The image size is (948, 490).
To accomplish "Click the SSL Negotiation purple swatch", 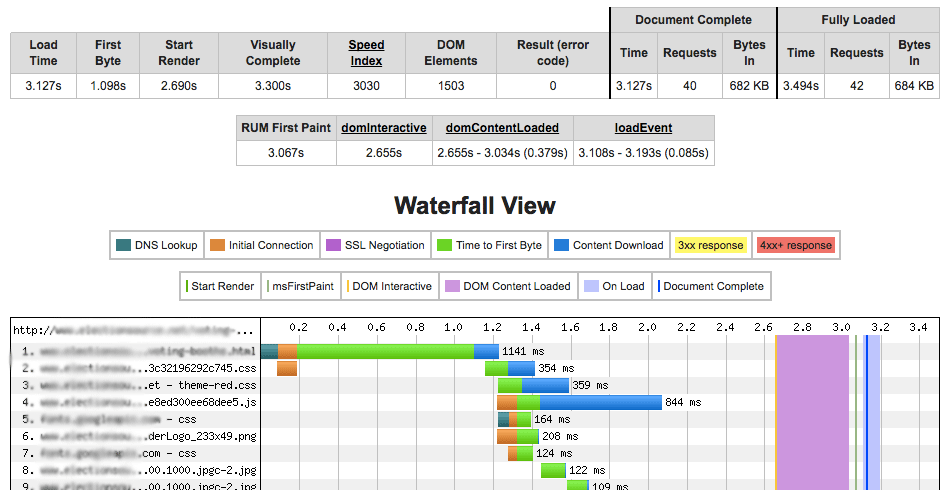I will tap(334, 245).
